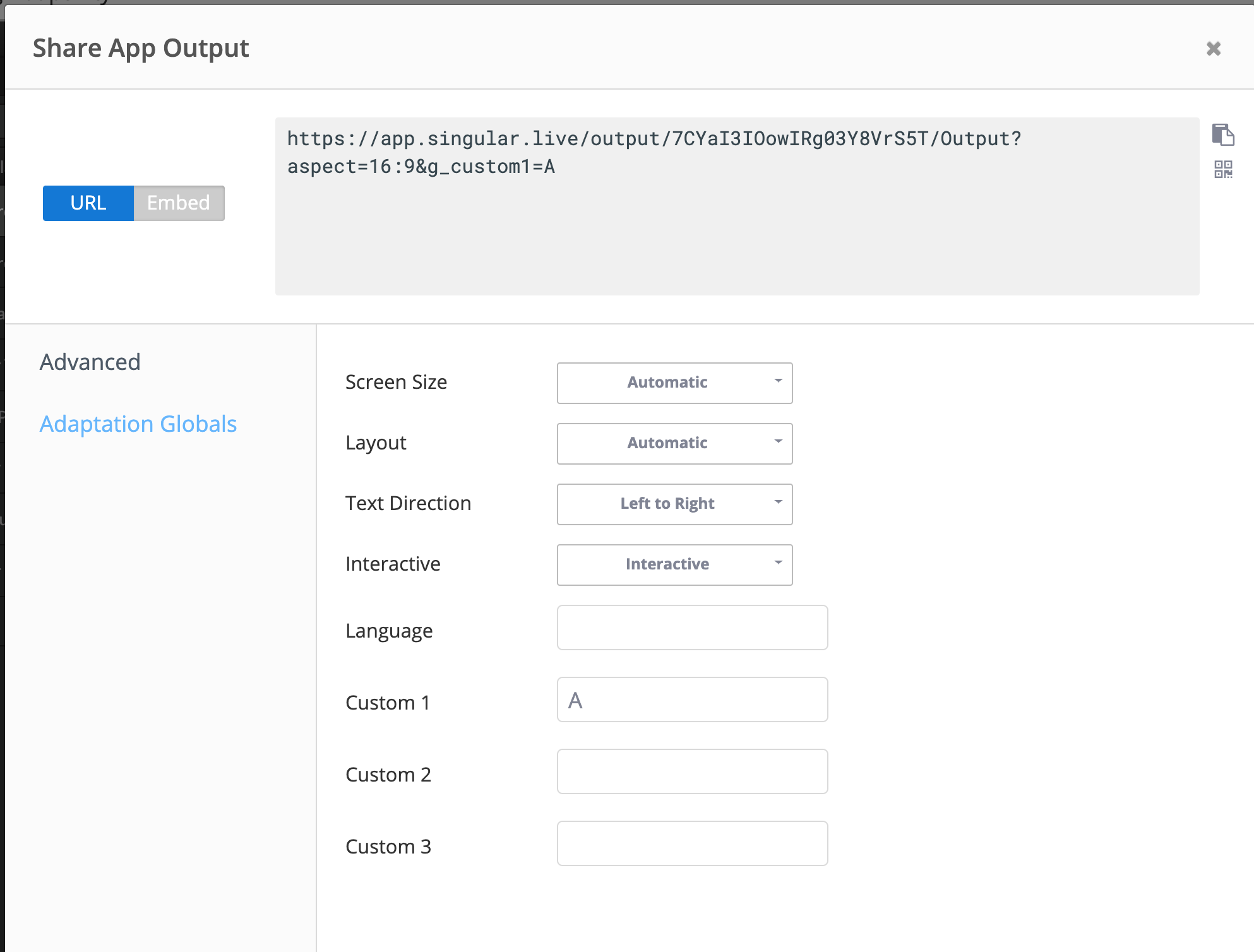The width and height of the screenshot is (1254, 952).
Task: Click the Custom 1 input field
Action: [692, 699]
